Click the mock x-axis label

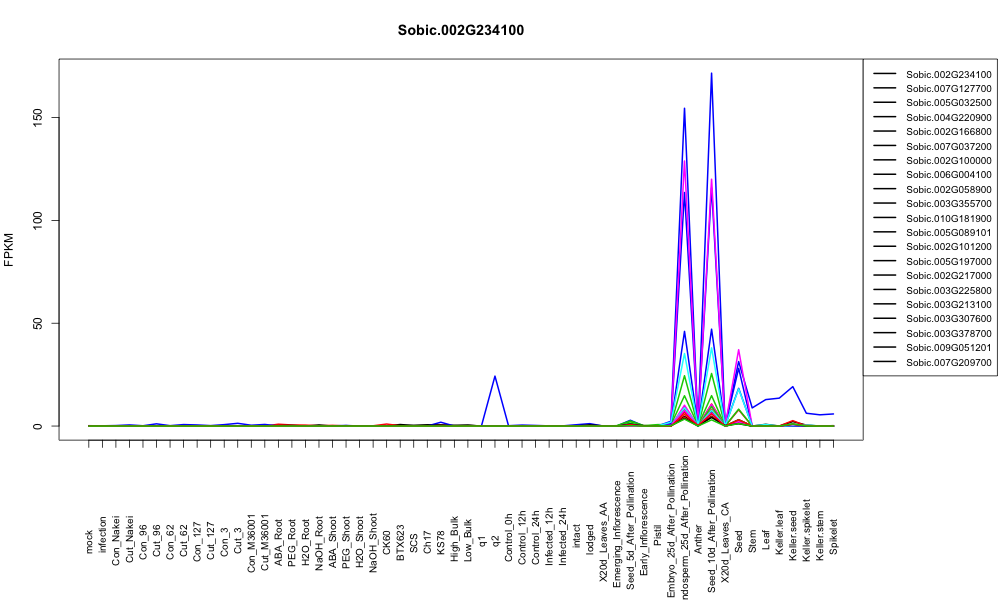point(89,541)
